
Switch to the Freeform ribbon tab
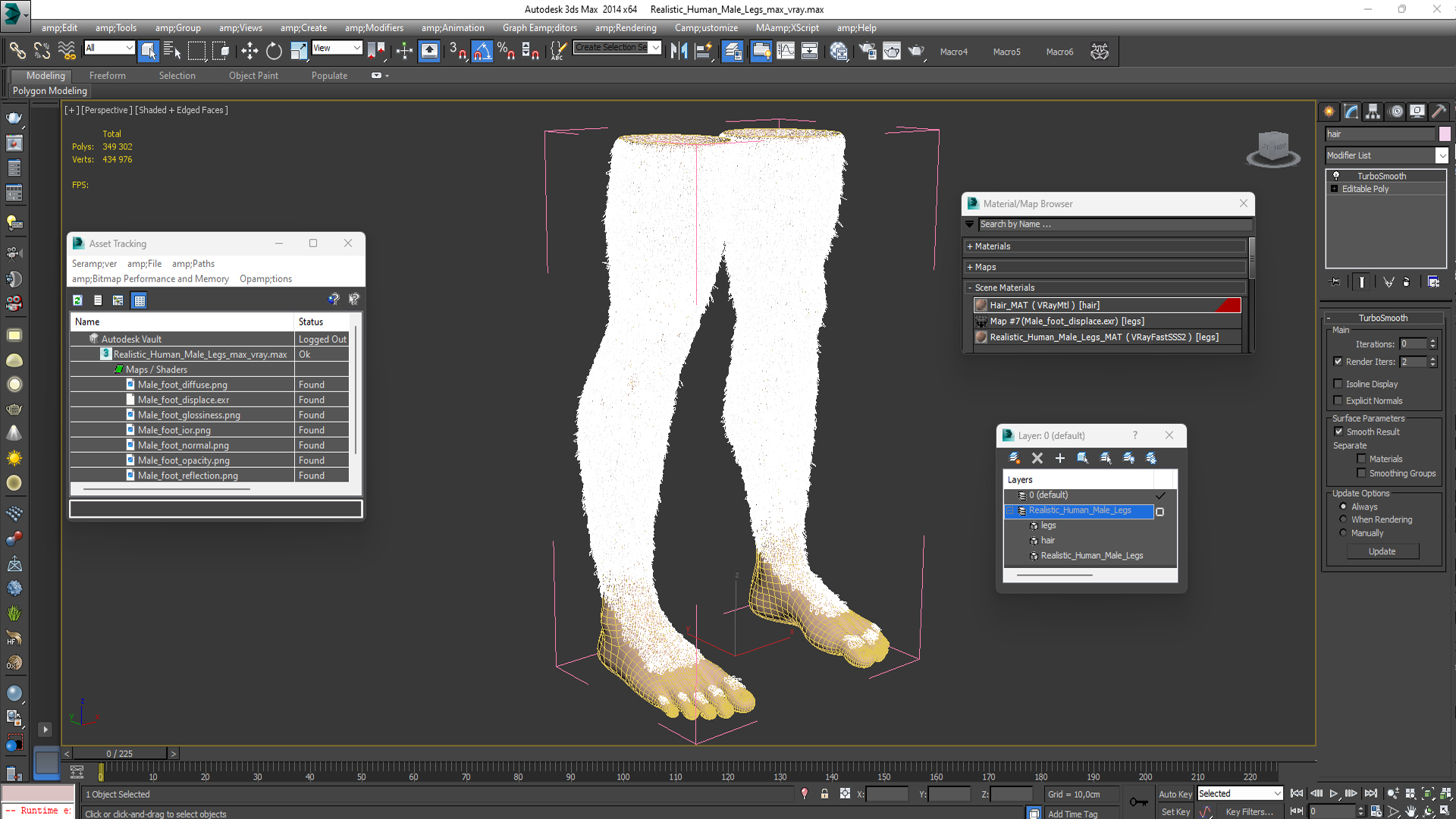108,76
